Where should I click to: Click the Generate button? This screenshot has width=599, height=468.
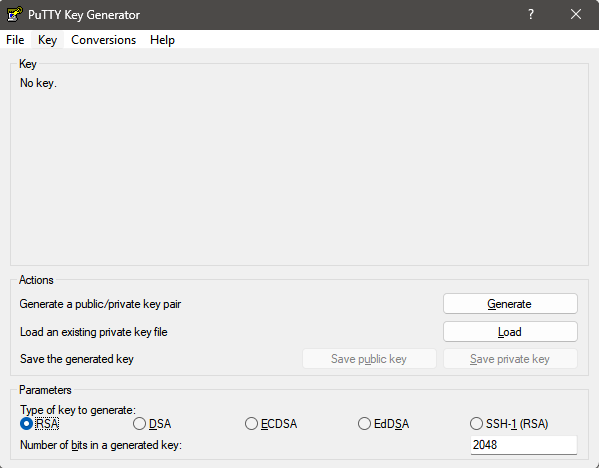coord(510,304)
